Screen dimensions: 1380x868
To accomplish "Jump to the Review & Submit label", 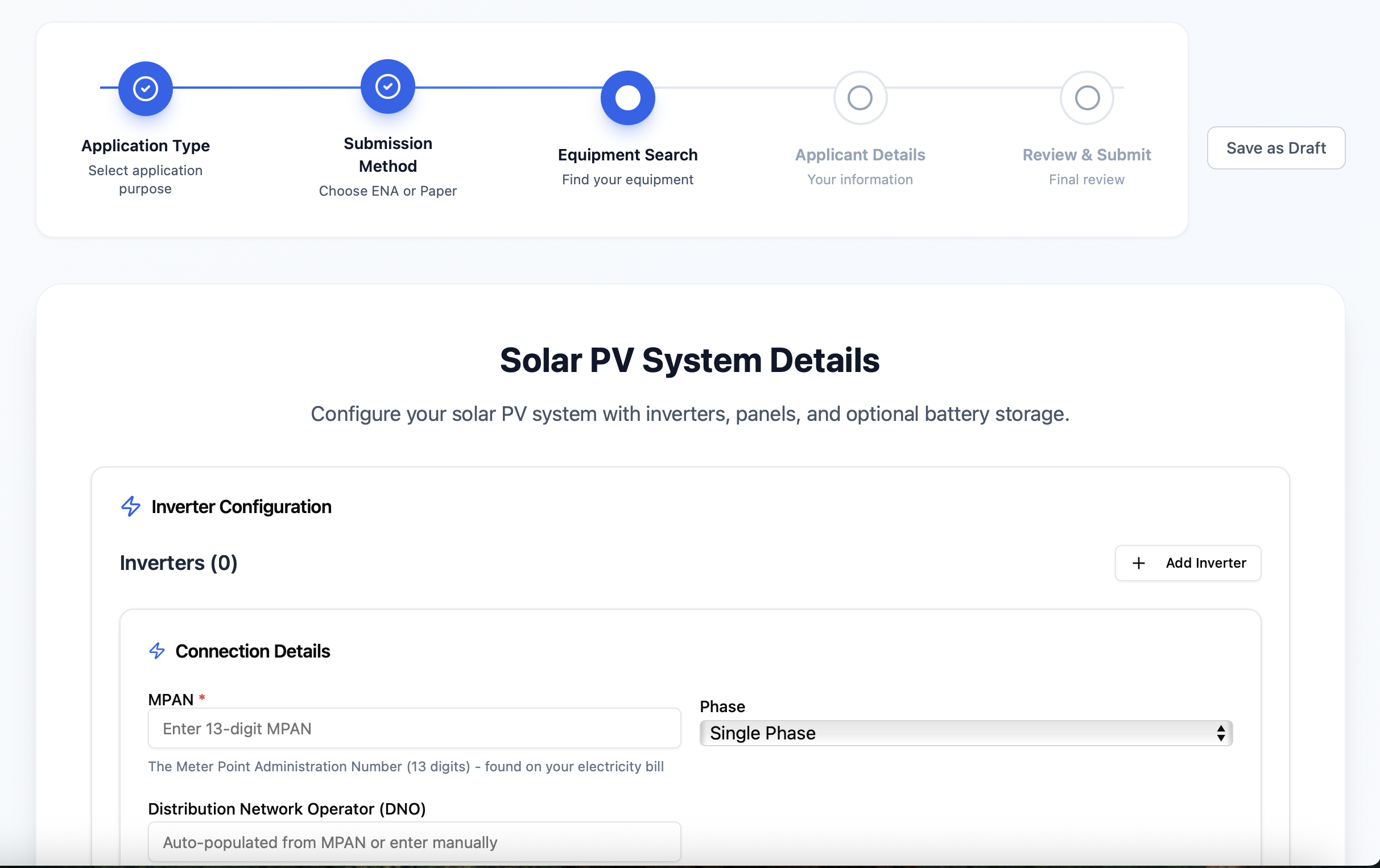I will (1086, 155).
